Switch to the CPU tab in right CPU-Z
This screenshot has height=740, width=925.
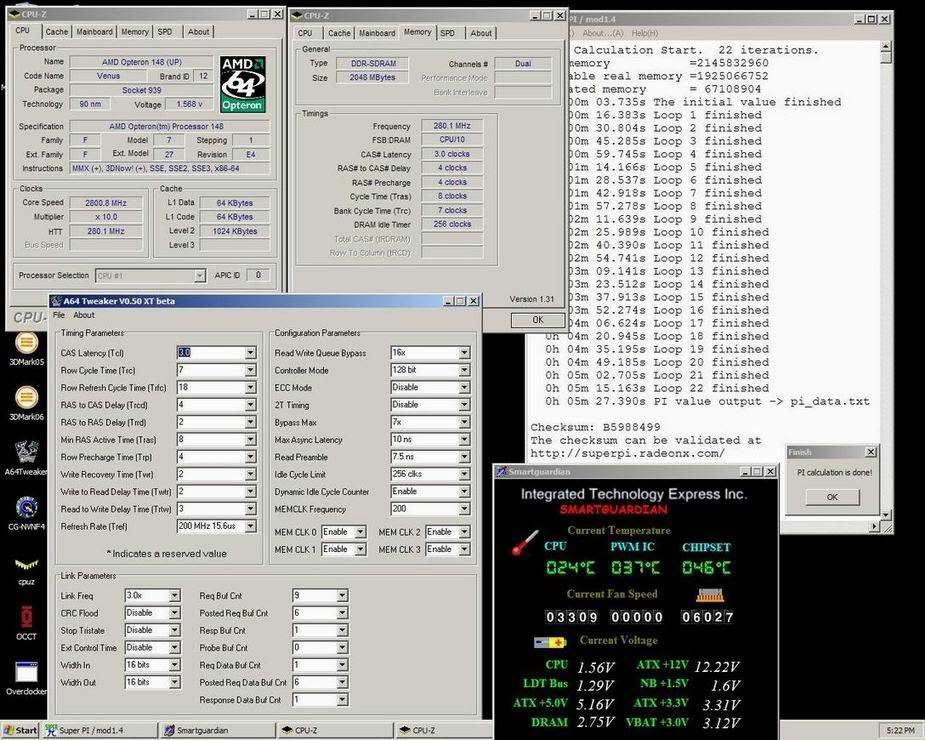click(x=305, y=33)
